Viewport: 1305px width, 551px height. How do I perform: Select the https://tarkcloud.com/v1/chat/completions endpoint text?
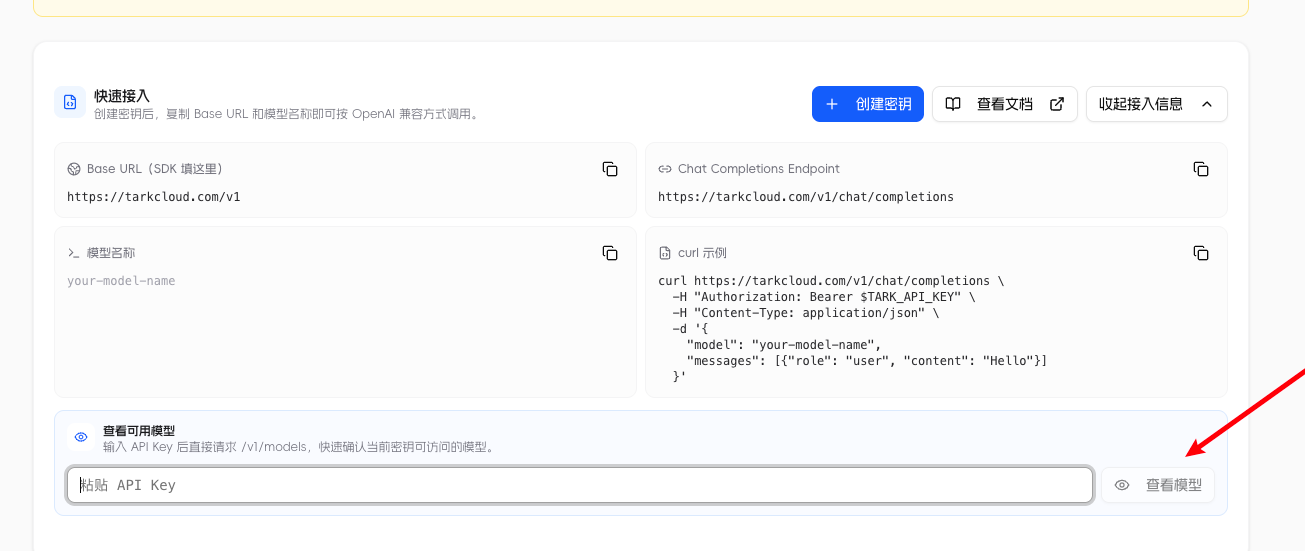[806, 197]
